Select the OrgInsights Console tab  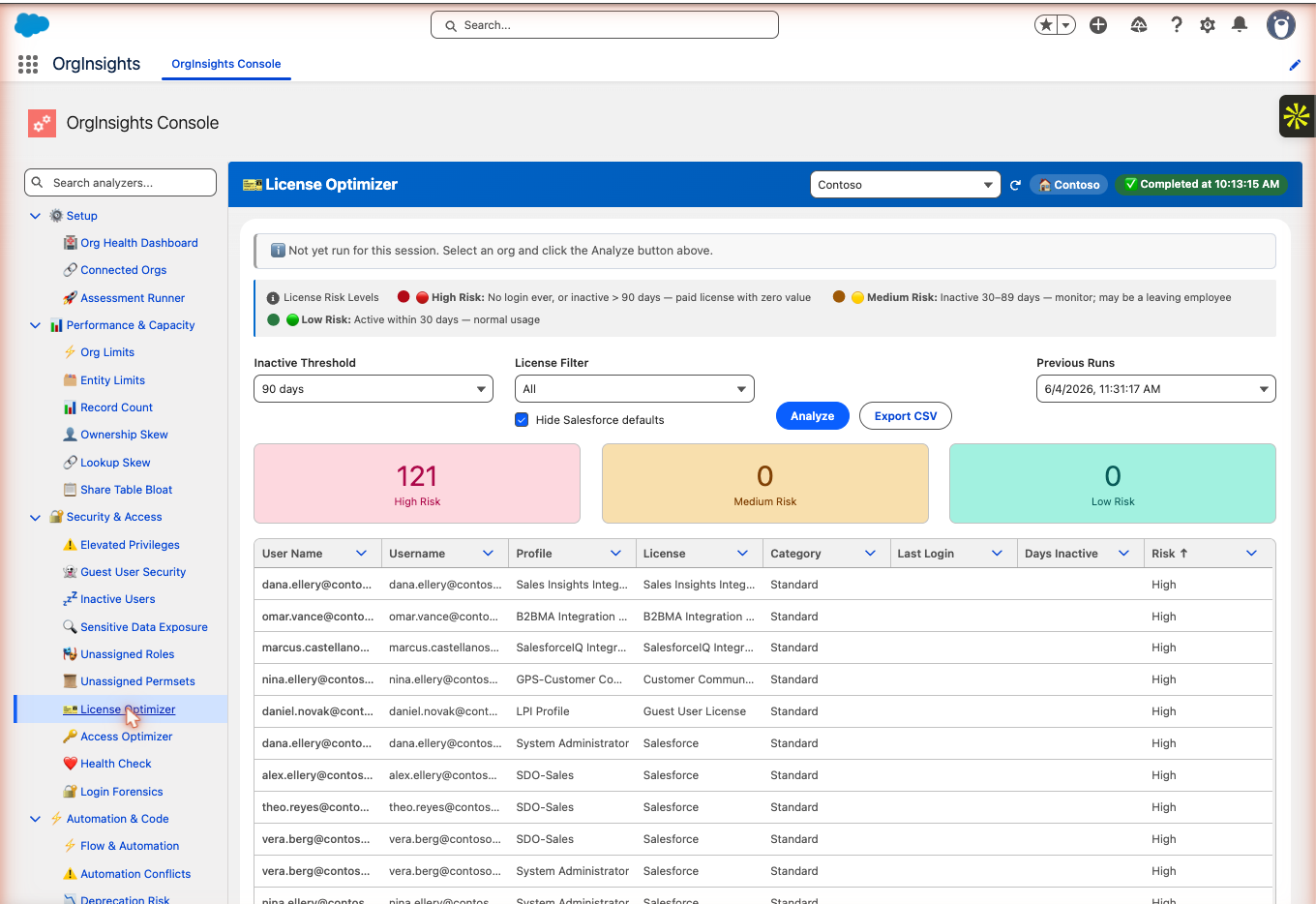tap(226, 64)
